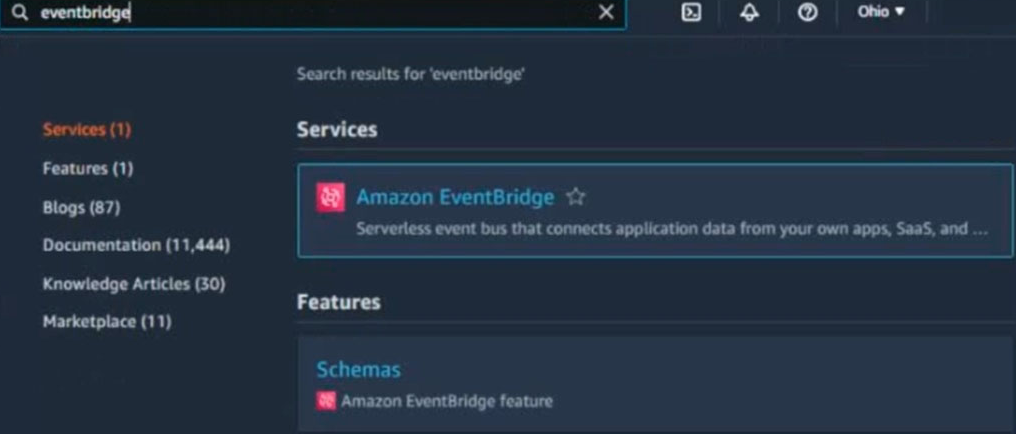Open the help question mark icon
The height and width of the screenshot is (434, 1016).
click(x=807, y=12)
